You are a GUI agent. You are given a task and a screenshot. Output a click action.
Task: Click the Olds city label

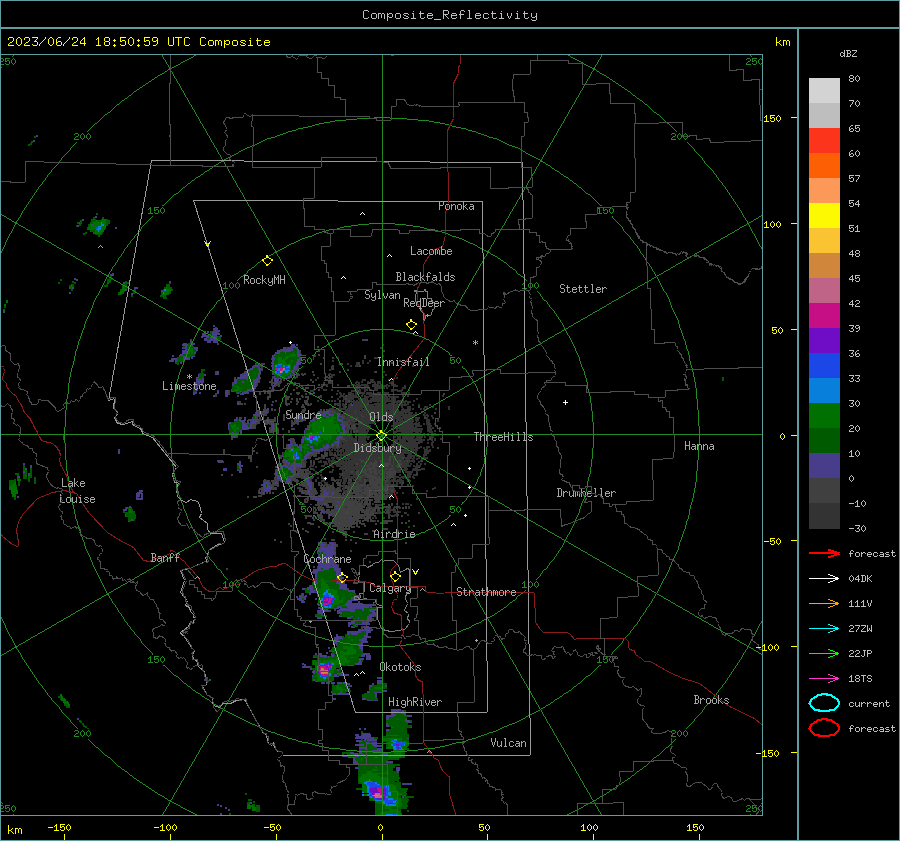point(381,417)
